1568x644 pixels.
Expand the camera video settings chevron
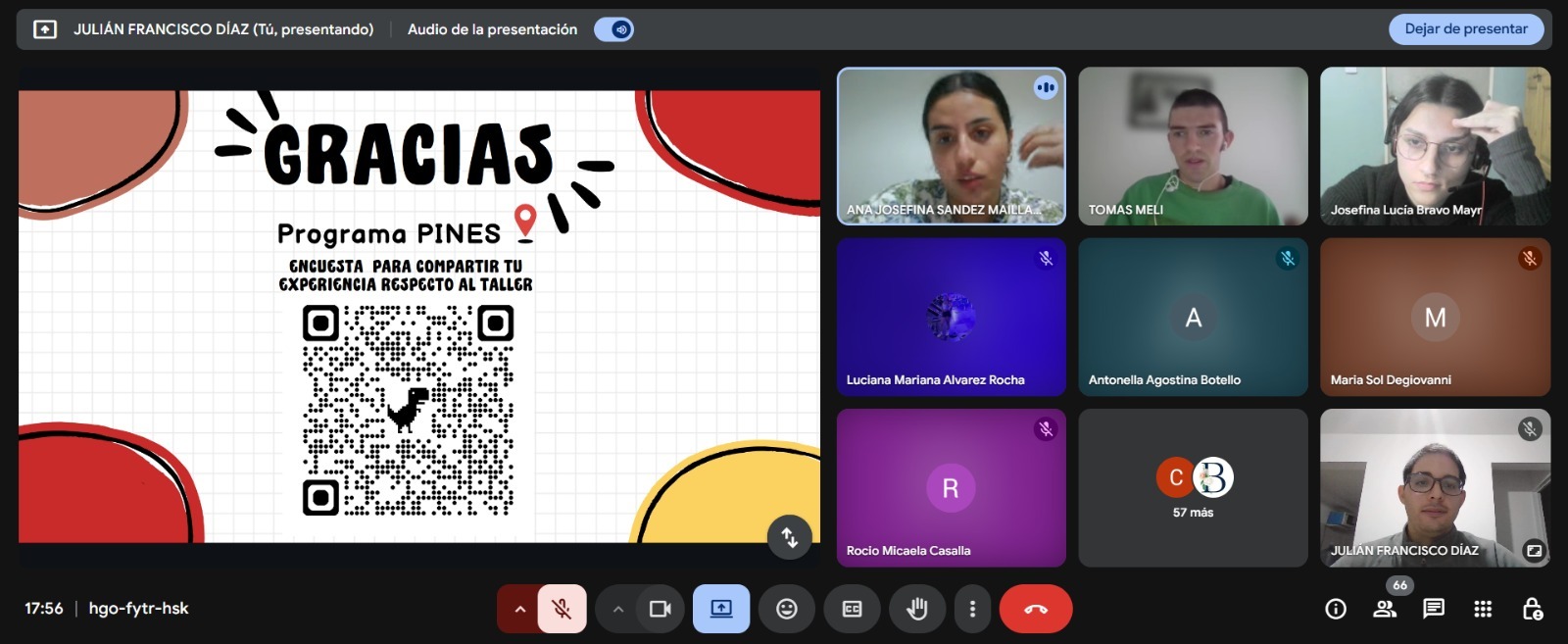[617, 609]
